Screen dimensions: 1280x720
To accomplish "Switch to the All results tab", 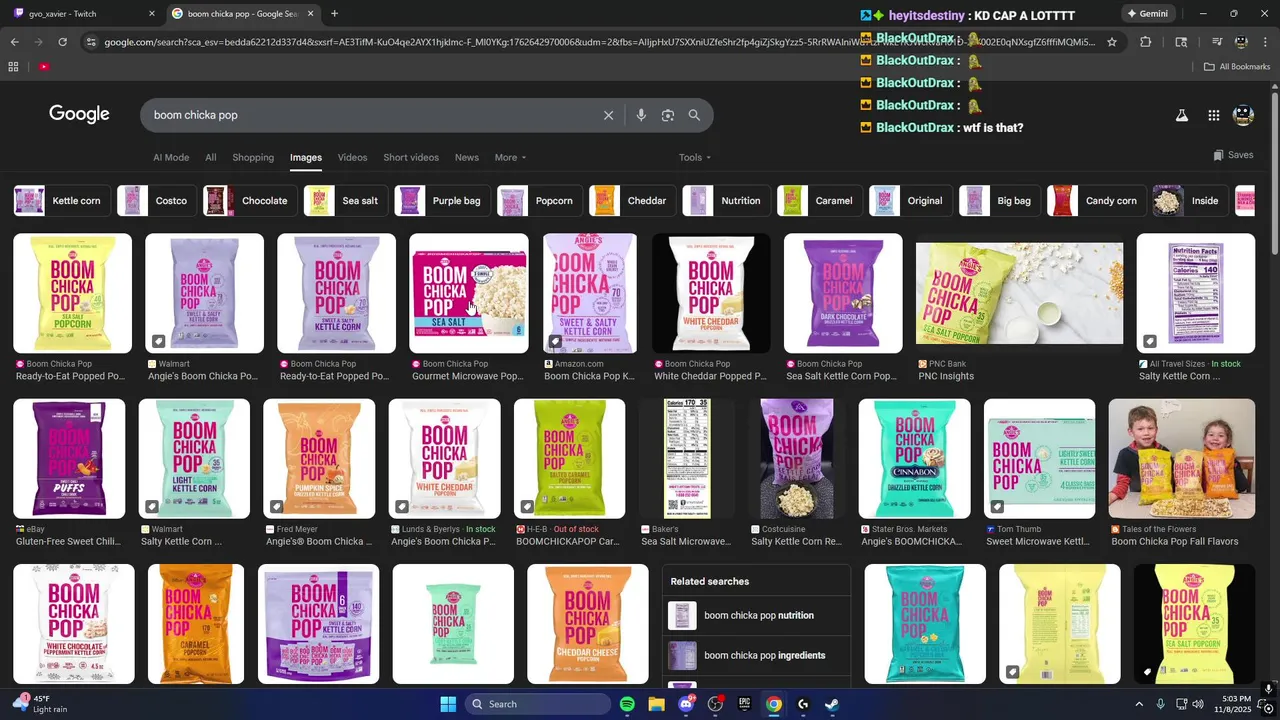I will click(211, 157).
